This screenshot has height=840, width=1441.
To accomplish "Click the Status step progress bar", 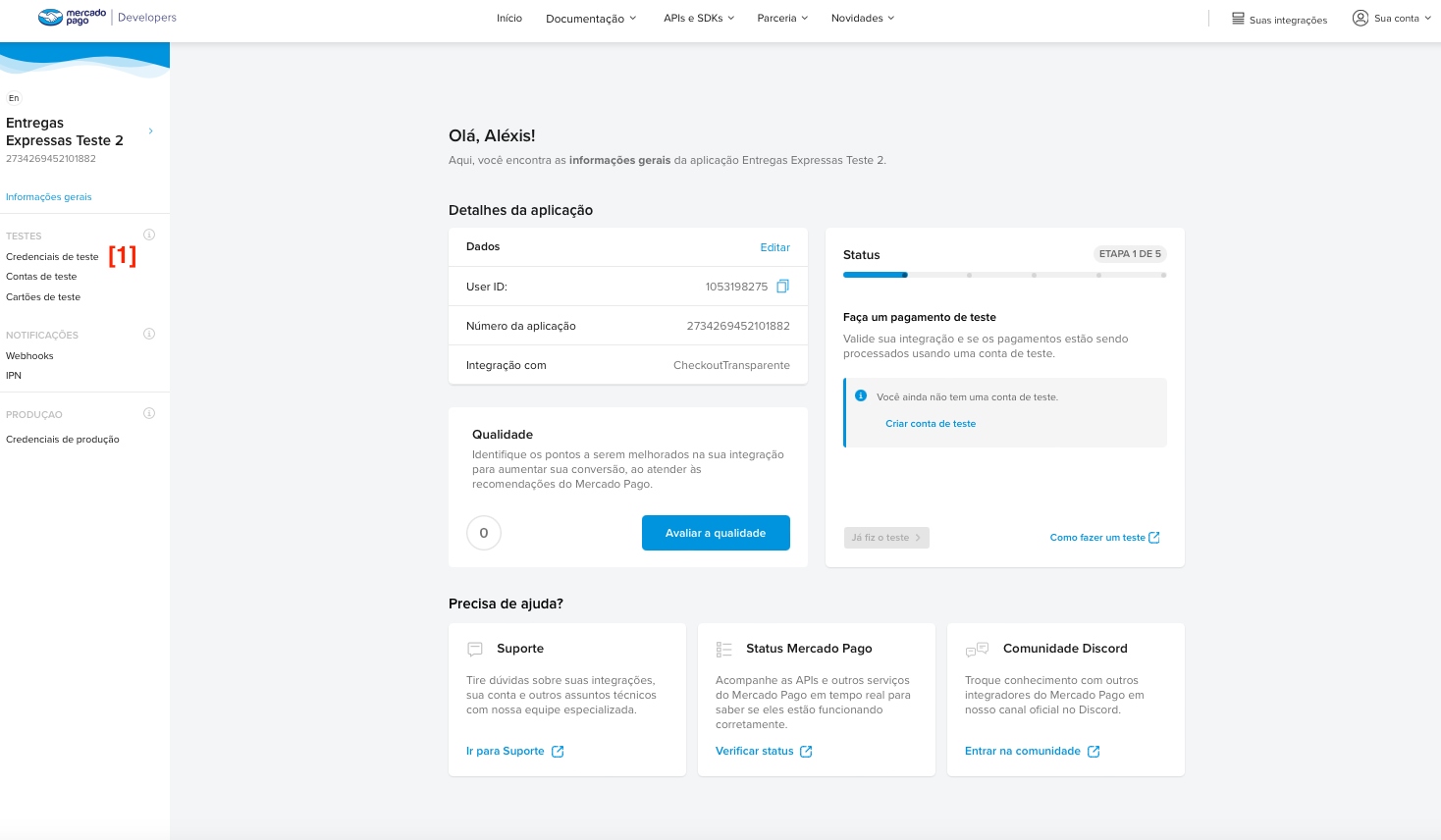I will pos(1004,275).
